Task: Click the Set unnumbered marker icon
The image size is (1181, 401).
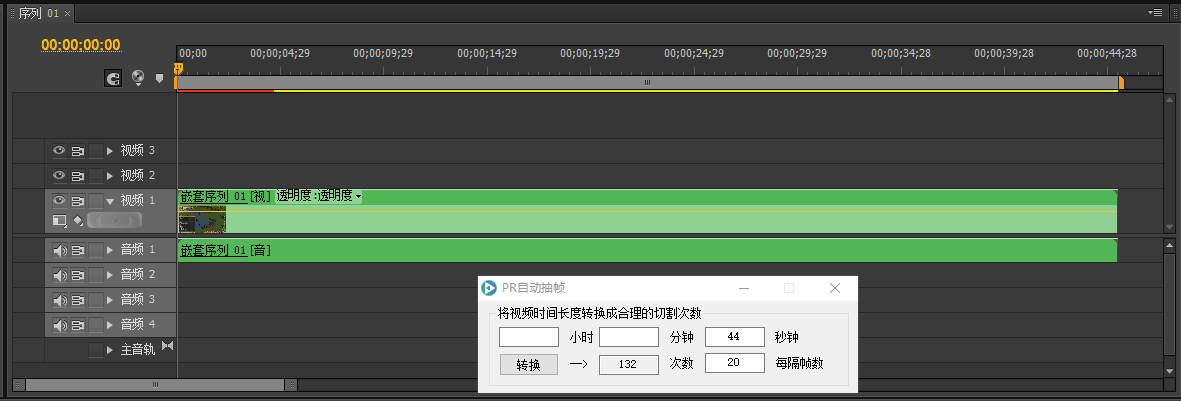Action: [x=159, y=78]
